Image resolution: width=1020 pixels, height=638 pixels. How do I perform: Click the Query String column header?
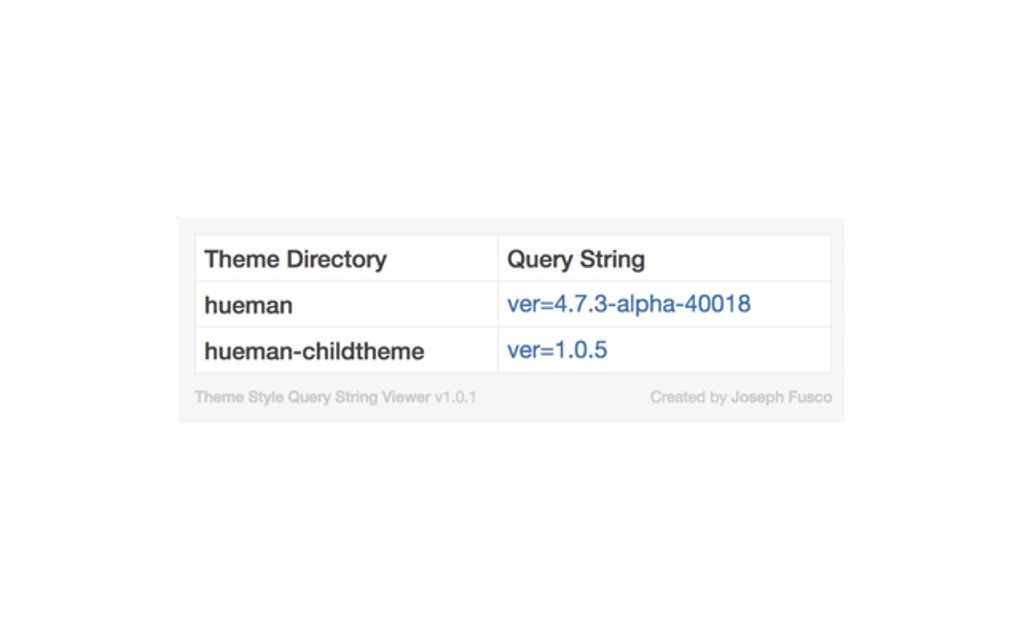[x=576, y=259]
